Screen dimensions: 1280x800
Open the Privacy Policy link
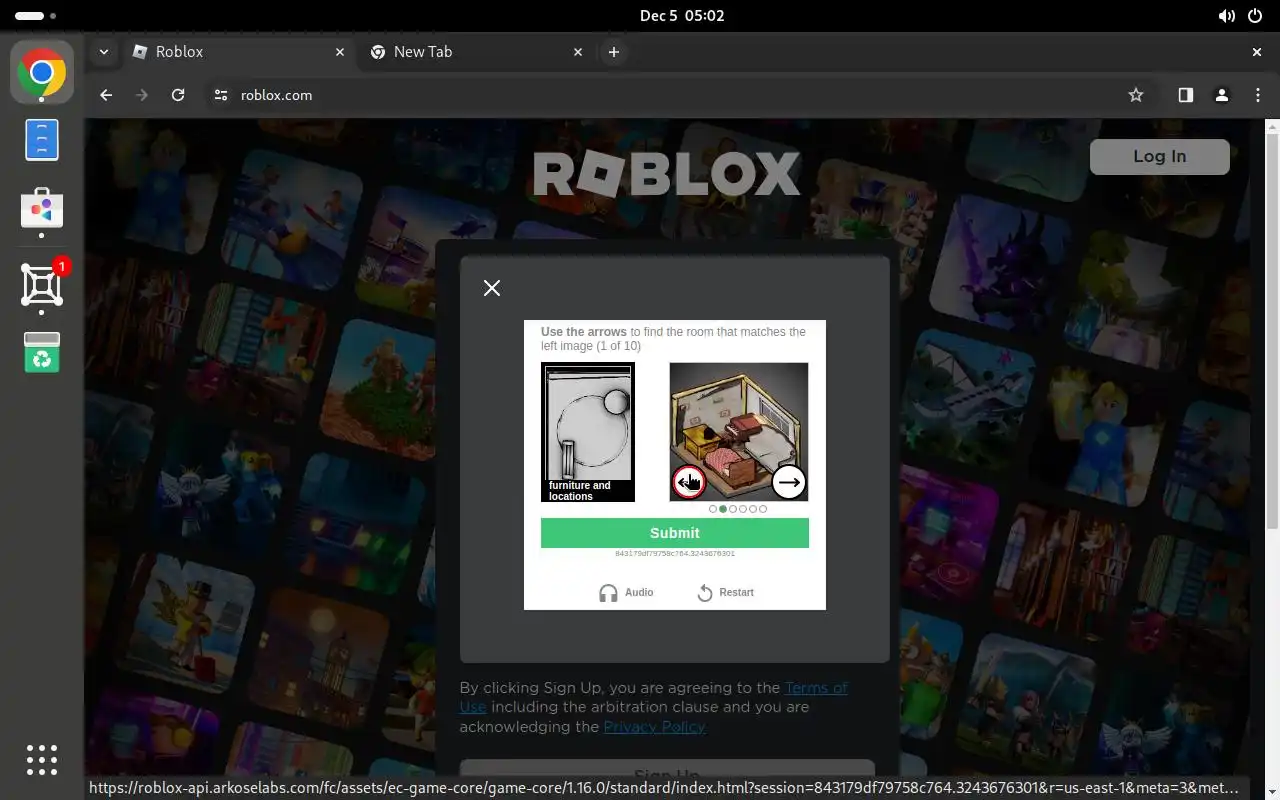[654, 727]
